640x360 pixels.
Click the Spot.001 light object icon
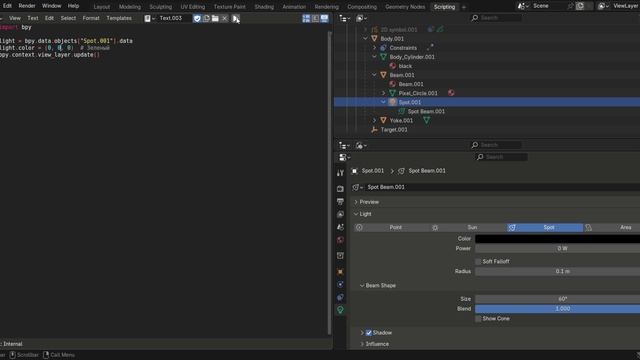point(393,102)
